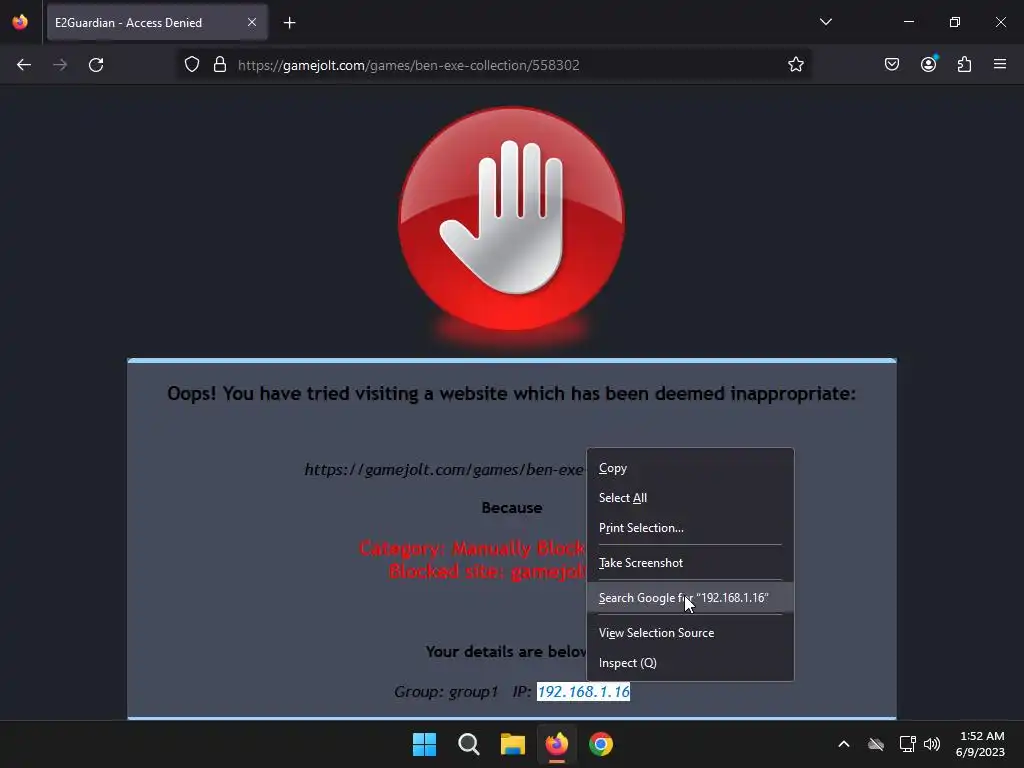1024x768 pixels.
Task: Click the OneDrive cloud tray icon
Action: (876, 744)
